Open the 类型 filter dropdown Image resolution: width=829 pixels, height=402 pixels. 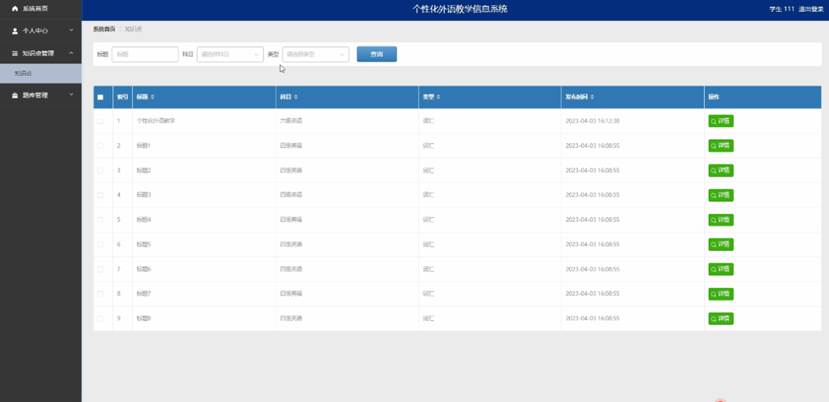[316, 54]
